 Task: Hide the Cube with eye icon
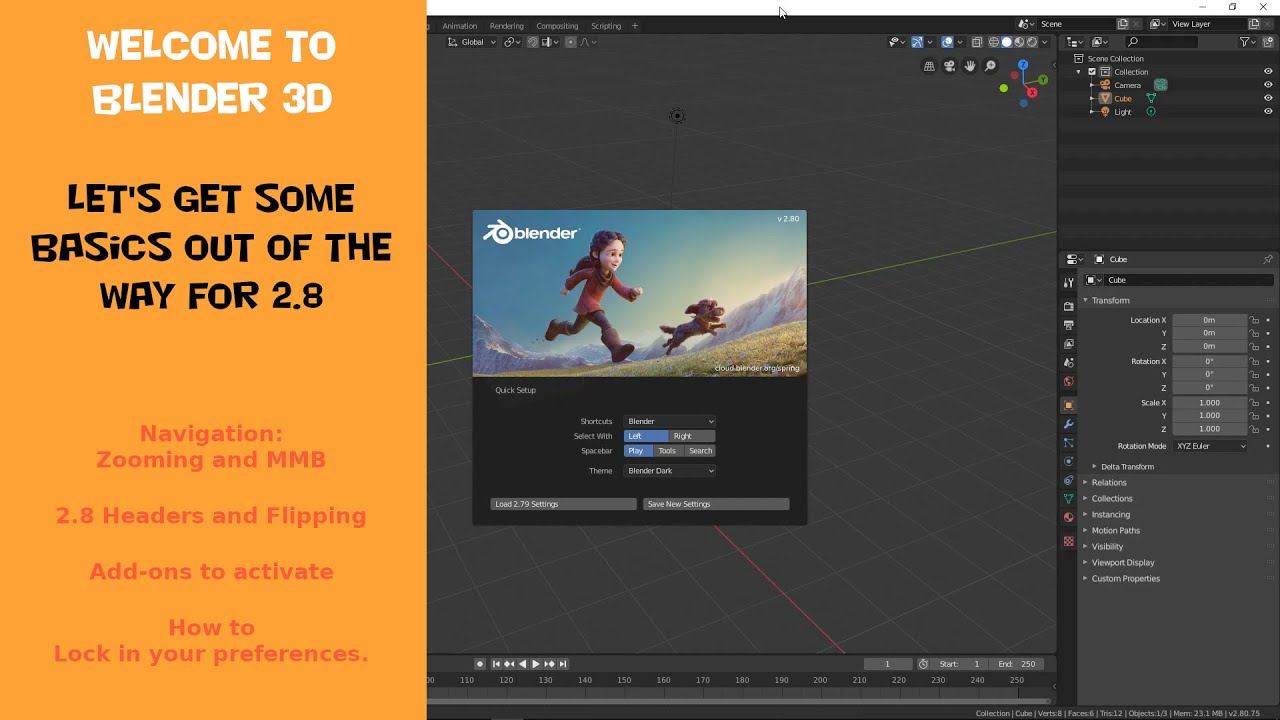coord(1268,98)
